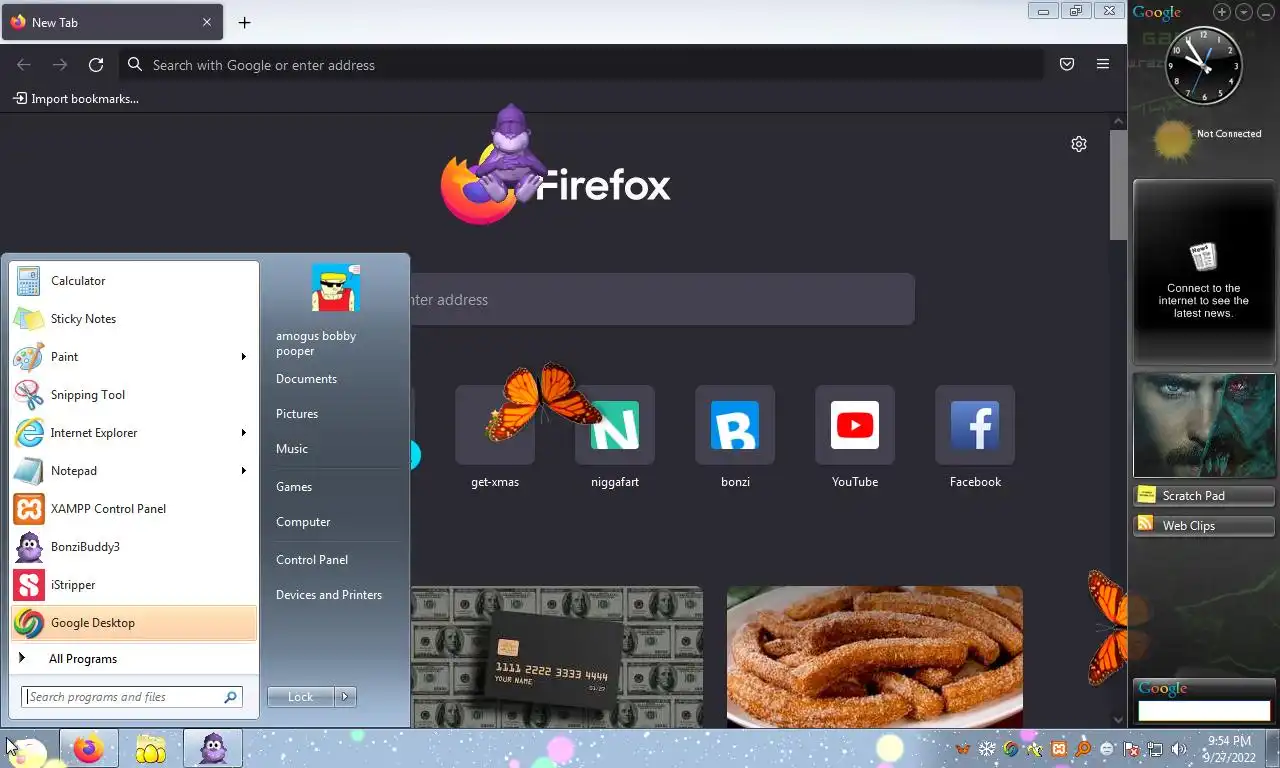Open the Pocket save icon in Firefox
Viewport: 1280px width, 768px height.
[x=1067, y=65]
